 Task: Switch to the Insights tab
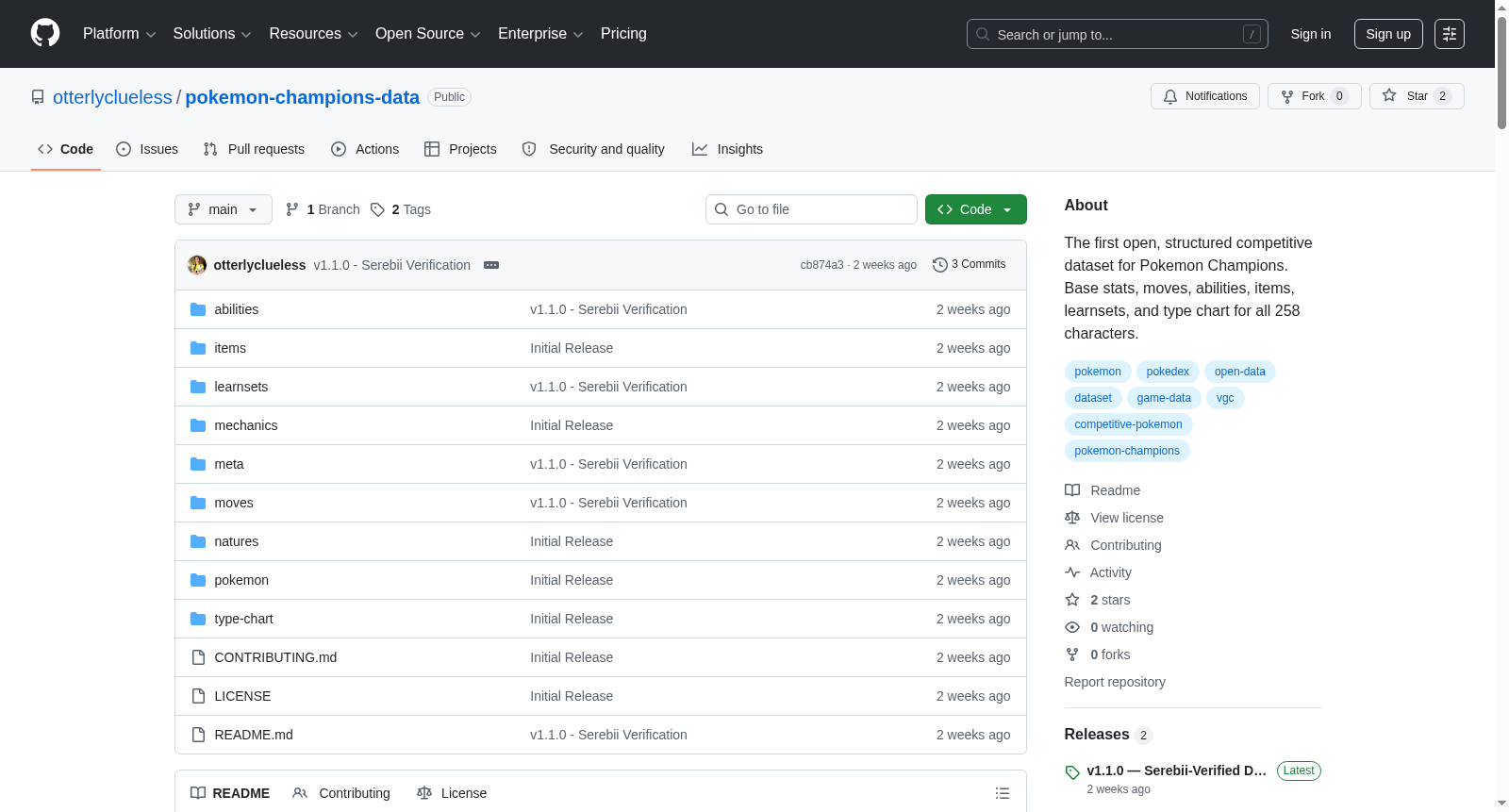click(x=727, y=149)
